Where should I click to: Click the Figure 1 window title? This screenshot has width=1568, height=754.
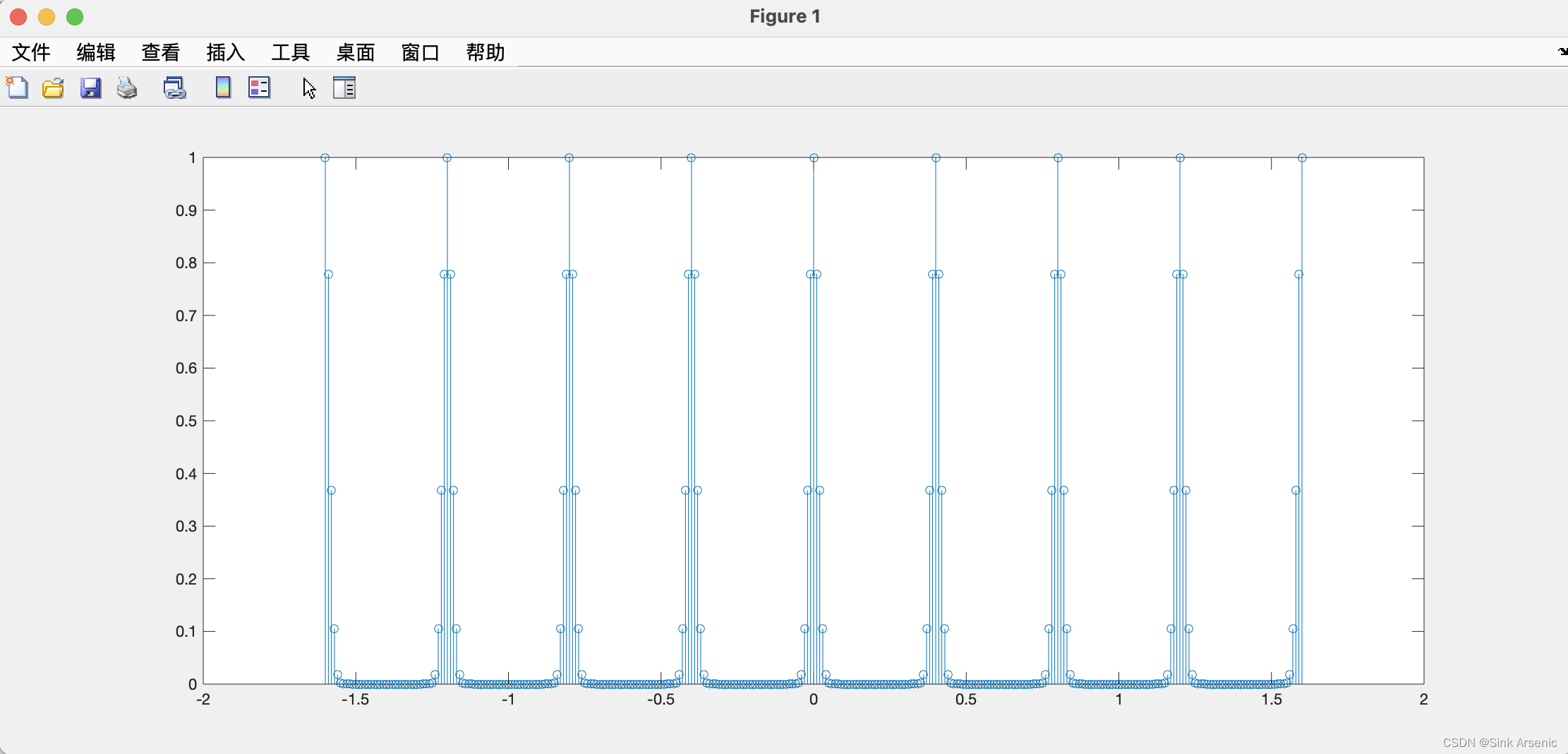[x=785, y=16]
